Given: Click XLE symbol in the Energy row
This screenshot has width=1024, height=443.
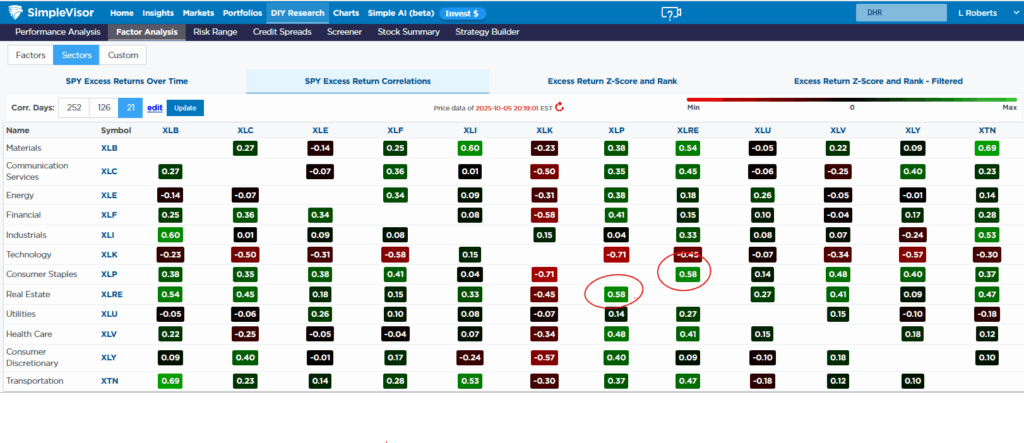Looking at the screenshot, I should click(x=109, y=195).
